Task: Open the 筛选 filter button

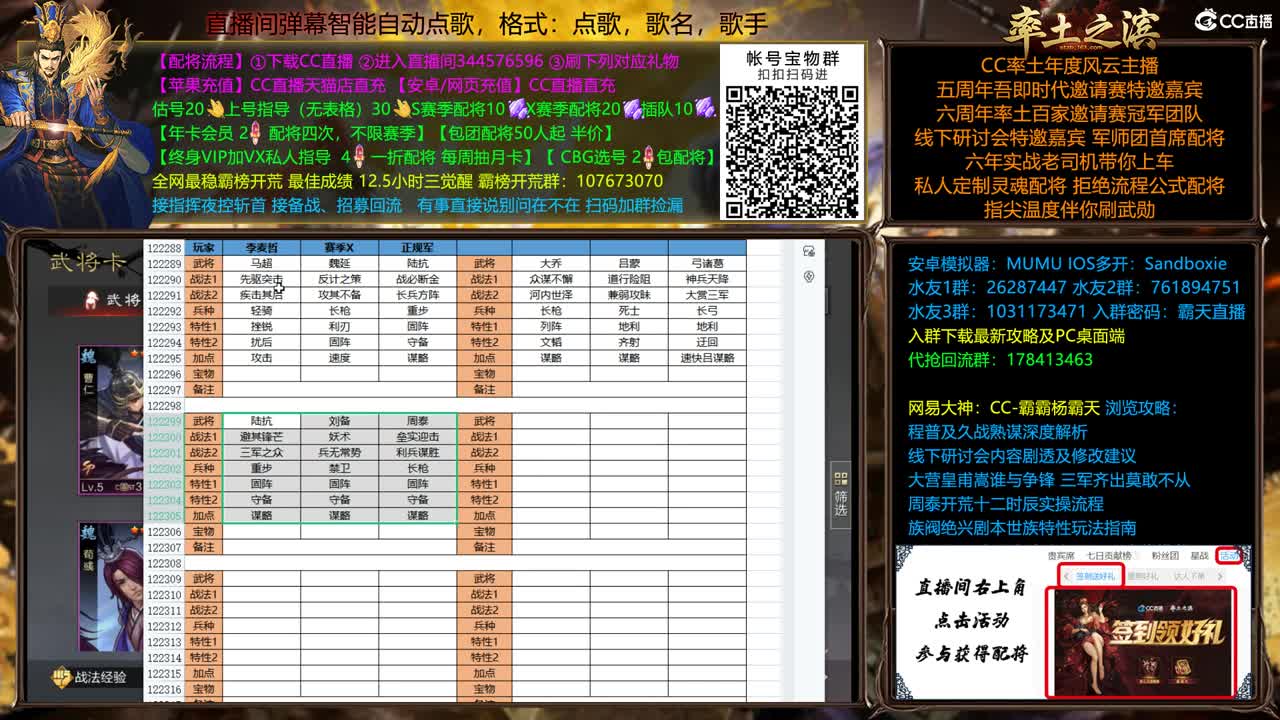Action: pyautogui.click(x=841, y=494)
